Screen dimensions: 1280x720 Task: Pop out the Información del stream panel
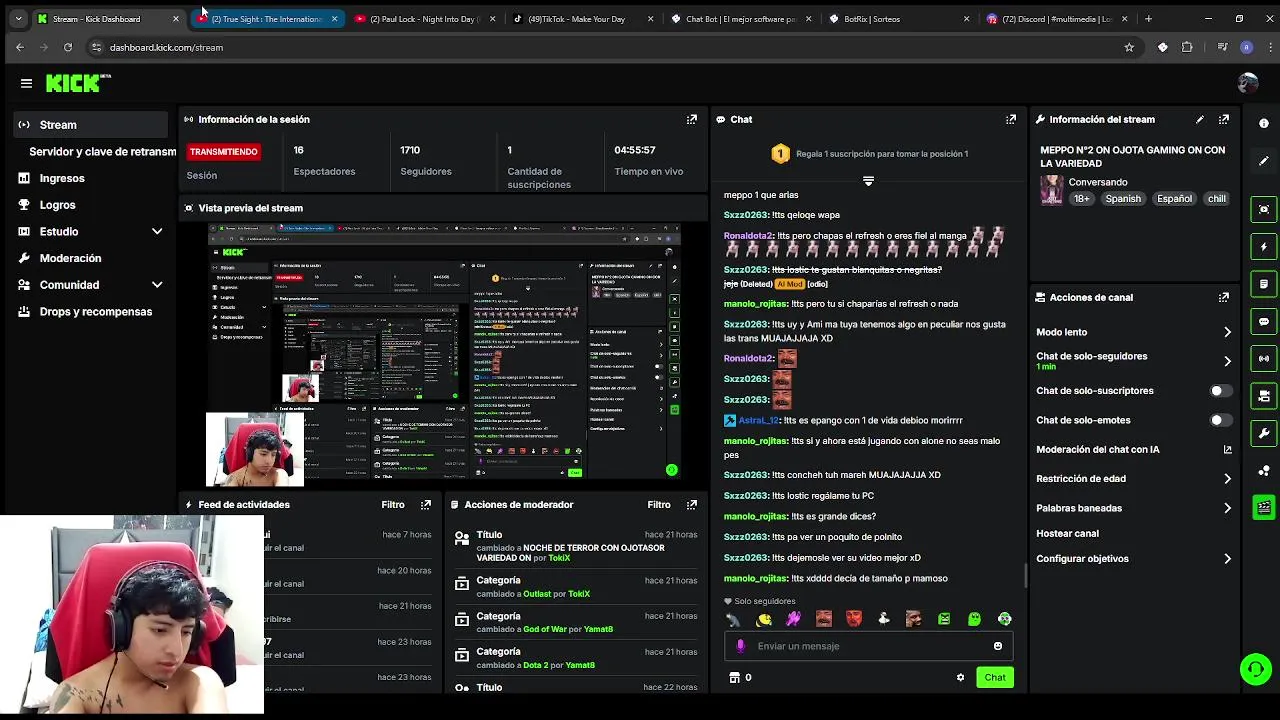[1223, 119]
